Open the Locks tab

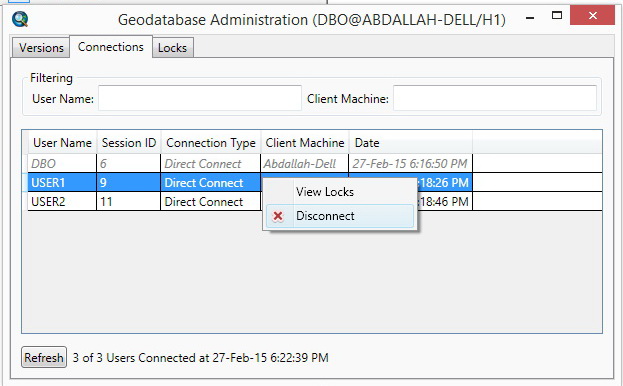pyautogui.click(x=172, y=48)
